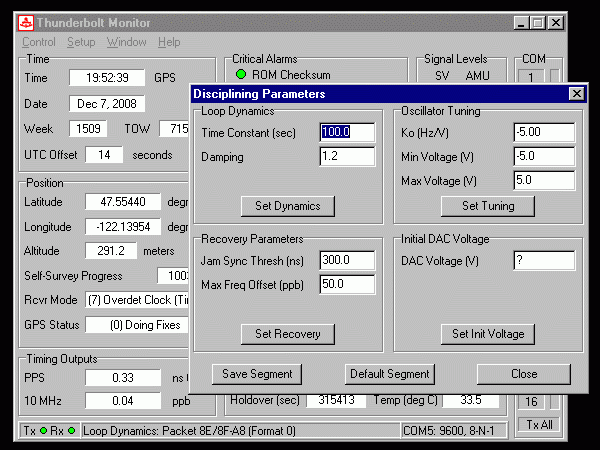Click the Save Segment button

[257, 374]
